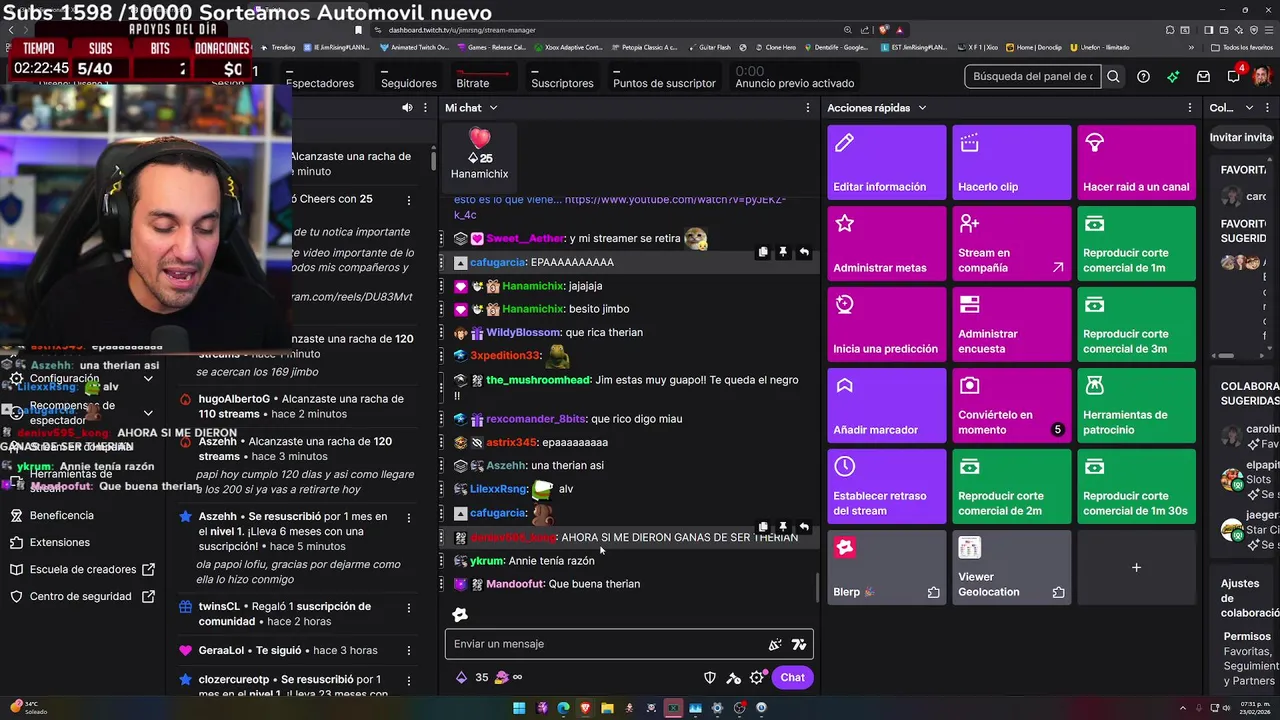The width and height of the screenshot is (1280, 720).
Task: Open the whispers icon with the 4 badge
Action: [1234, 76]
